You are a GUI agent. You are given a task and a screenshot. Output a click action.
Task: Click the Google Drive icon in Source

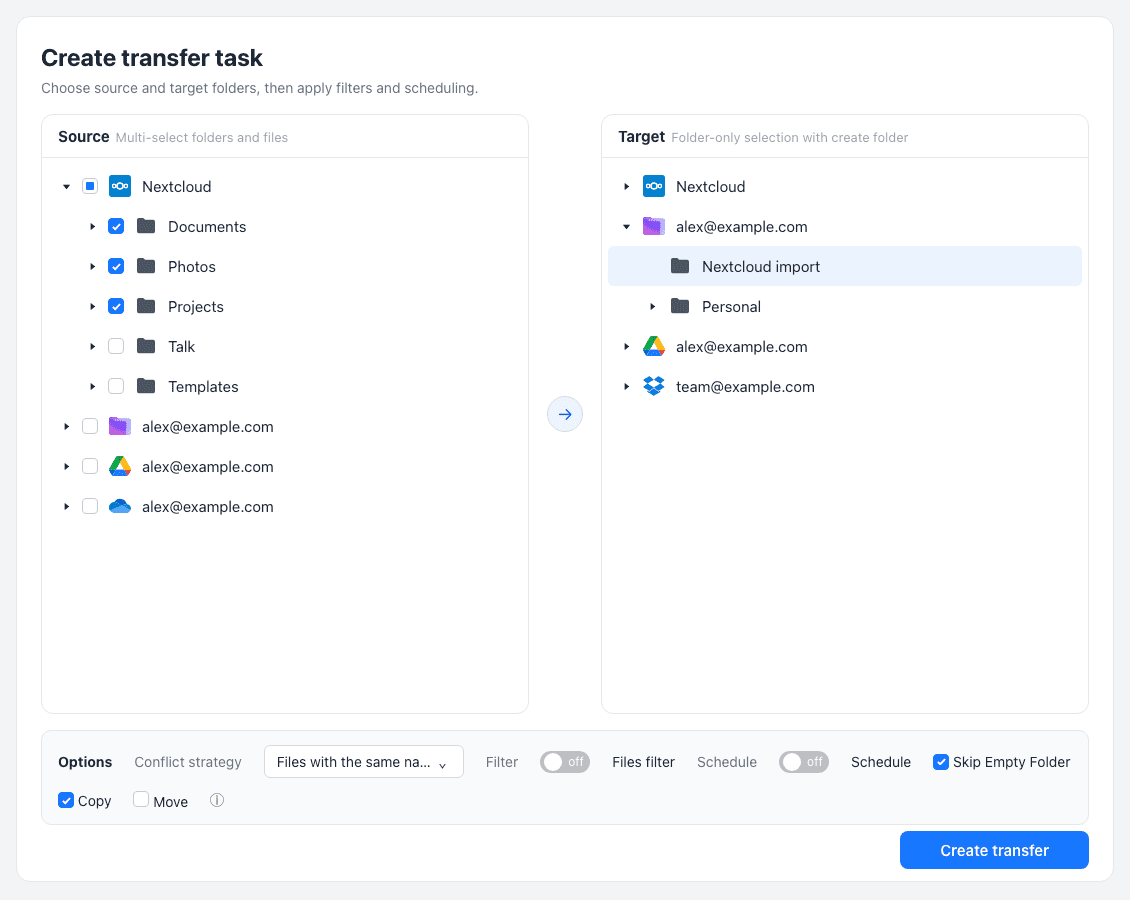120,467
